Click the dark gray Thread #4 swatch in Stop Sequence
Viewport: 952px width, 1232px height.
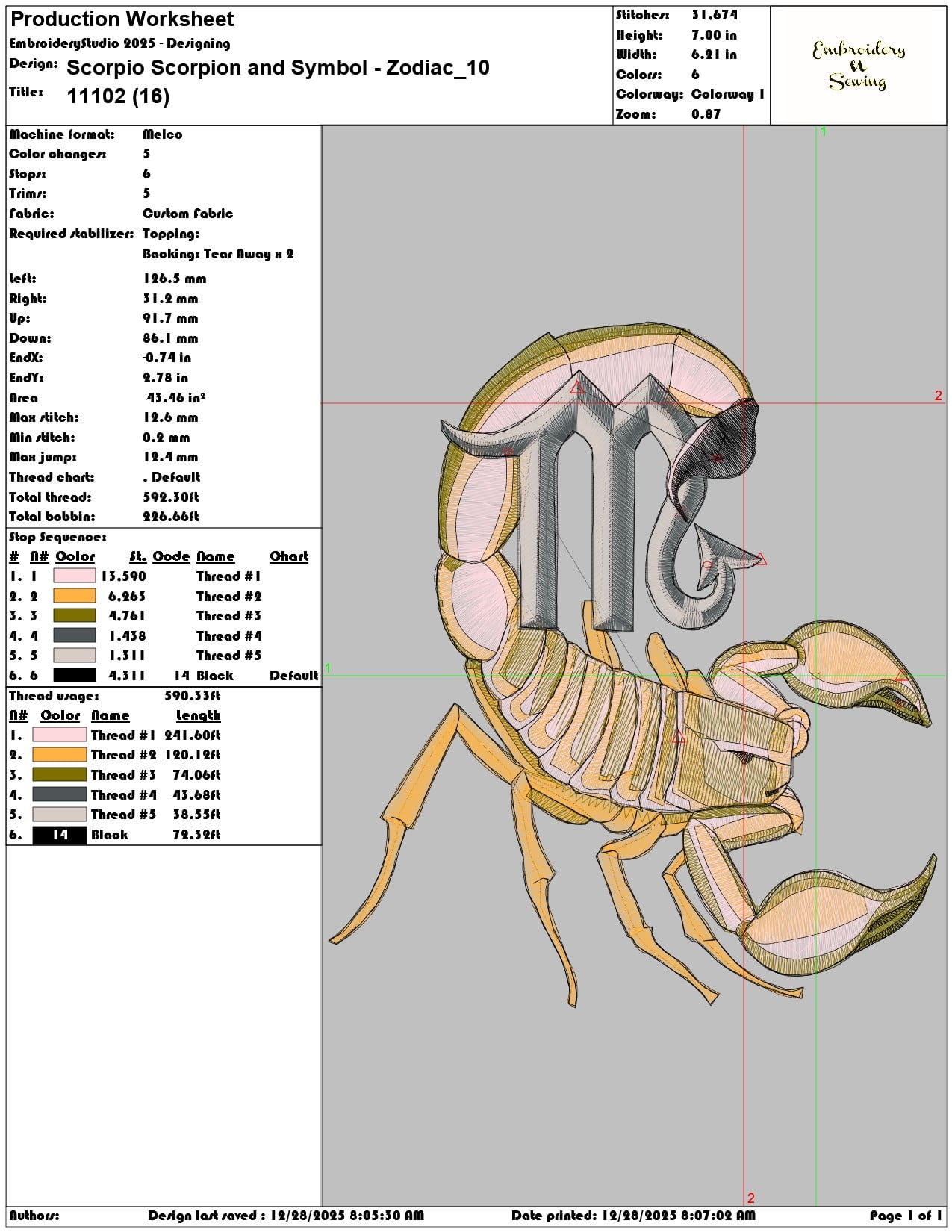(x=74, y=635)
